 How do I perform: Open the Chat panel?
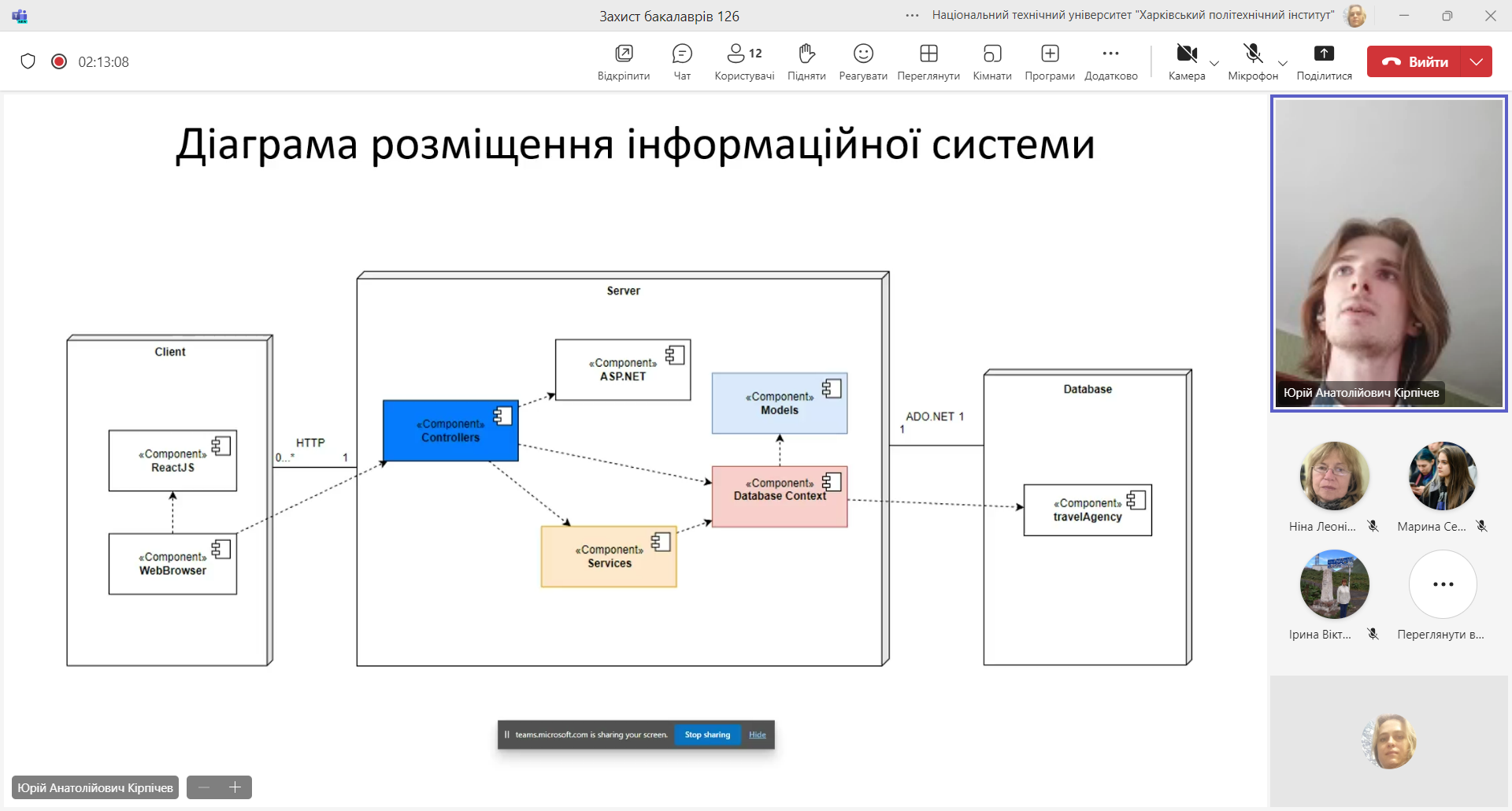point(682,62)
